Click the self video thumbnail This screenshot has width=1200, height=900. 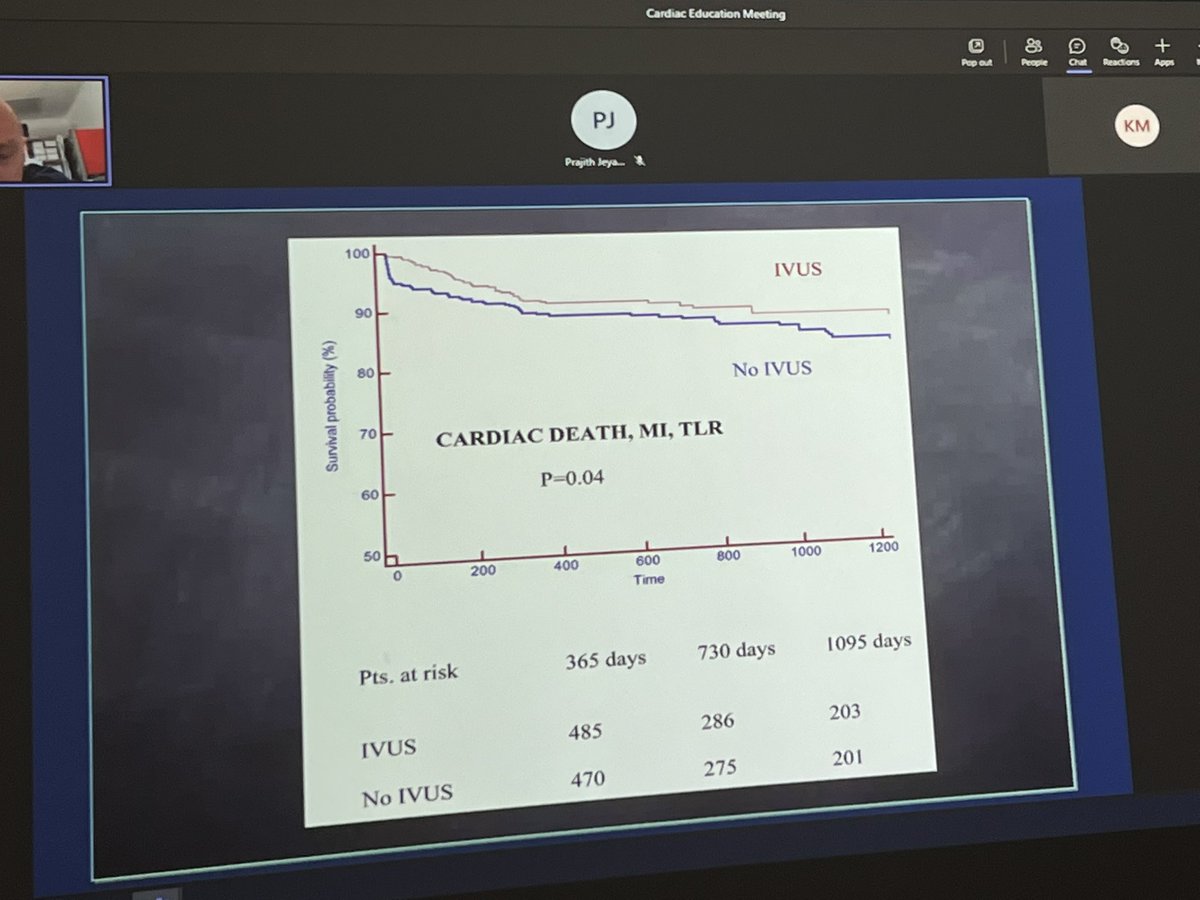point(54,131)
